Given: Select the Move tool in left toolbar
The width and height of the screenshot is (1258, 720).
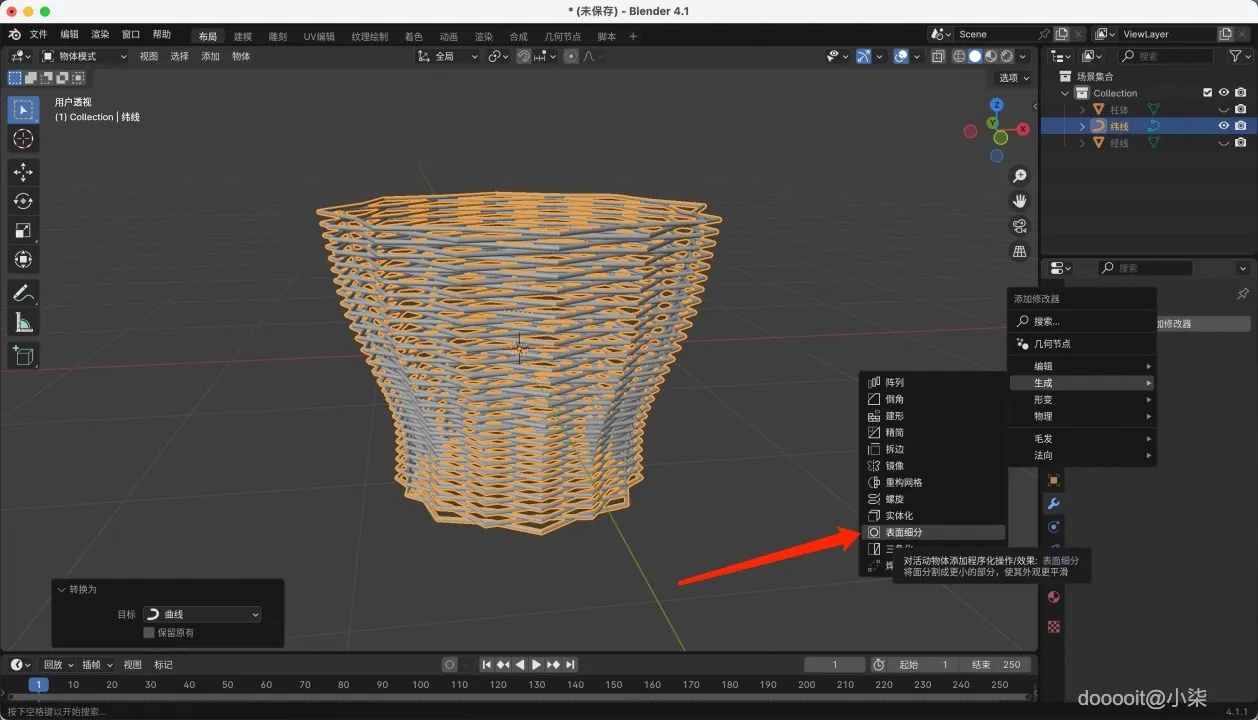Looking at the screenshot, I should tap(23, 172).
